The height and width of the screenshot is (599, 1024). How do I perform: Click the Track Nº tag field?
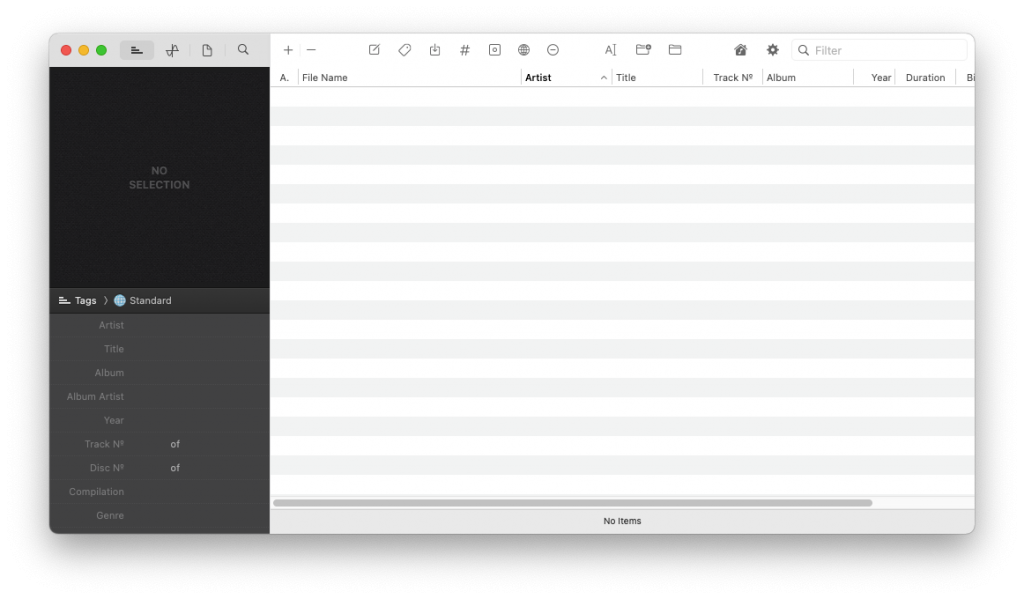[x=159, y=444]
